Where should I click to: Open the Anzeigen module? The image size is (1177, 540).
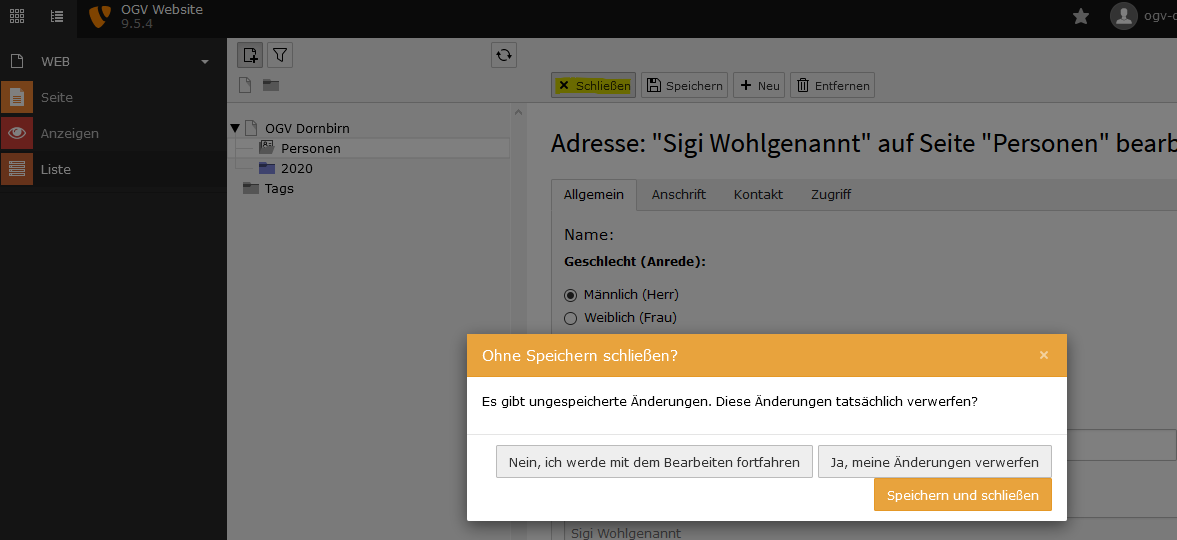click(69, 134)
